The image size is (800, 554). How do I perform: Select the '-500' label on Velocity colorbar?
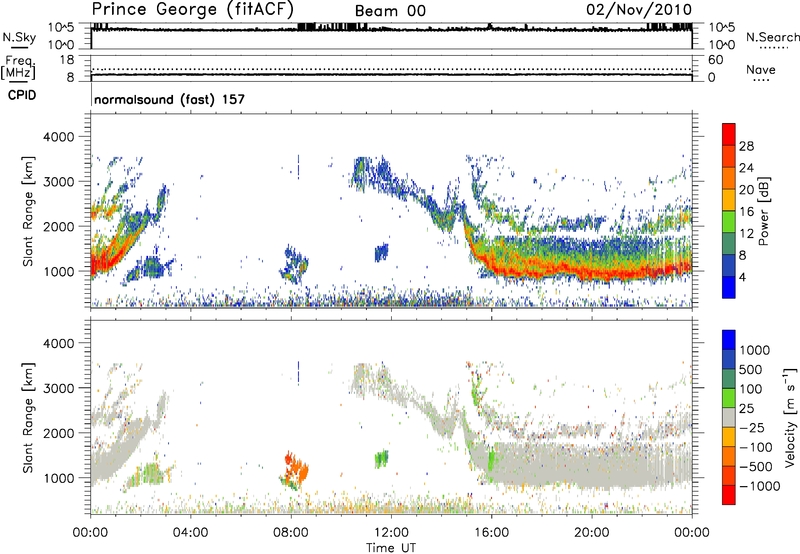pos(756,467)
